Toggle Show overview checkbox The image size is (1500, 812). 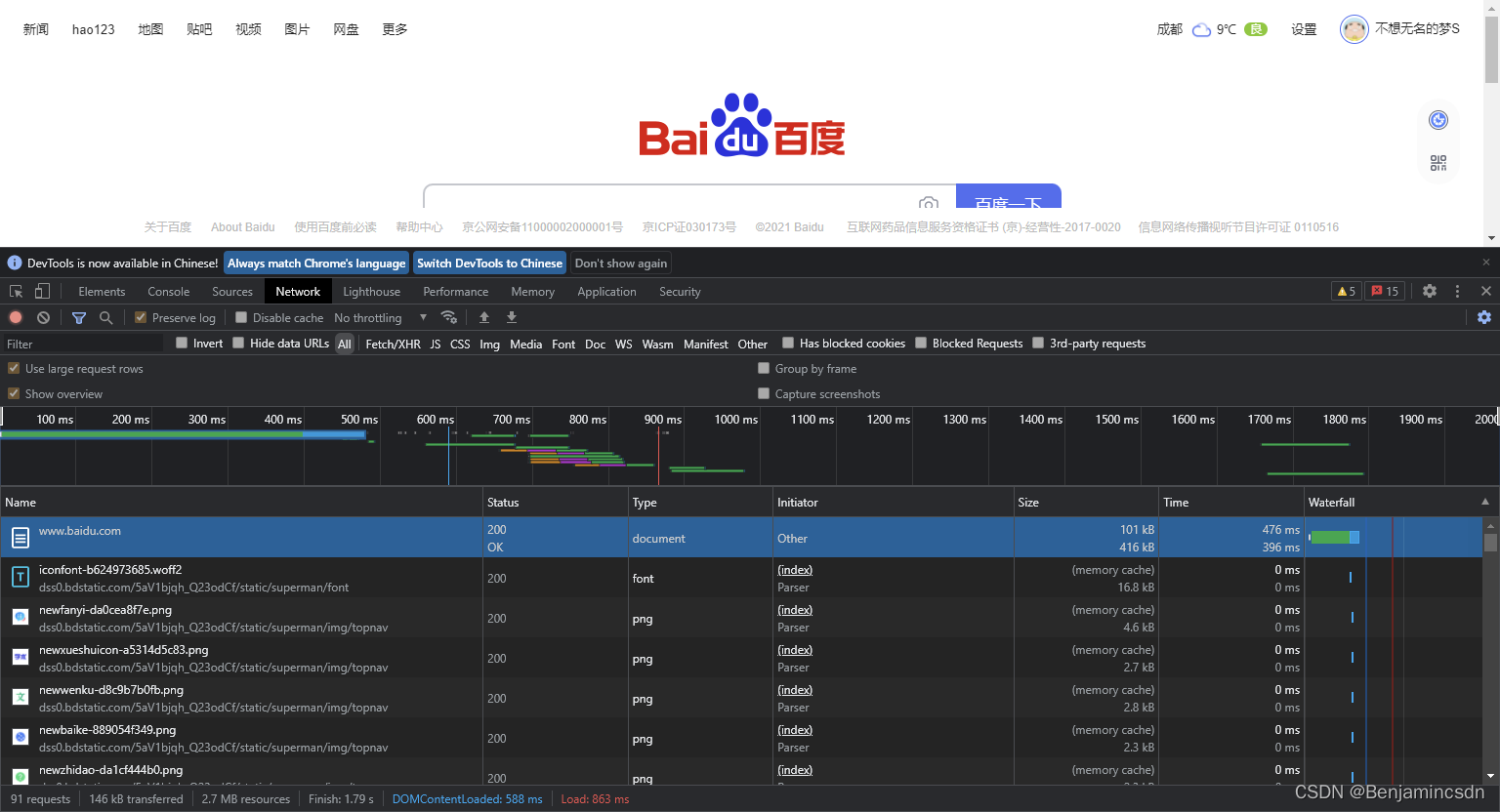pos(14,393)
